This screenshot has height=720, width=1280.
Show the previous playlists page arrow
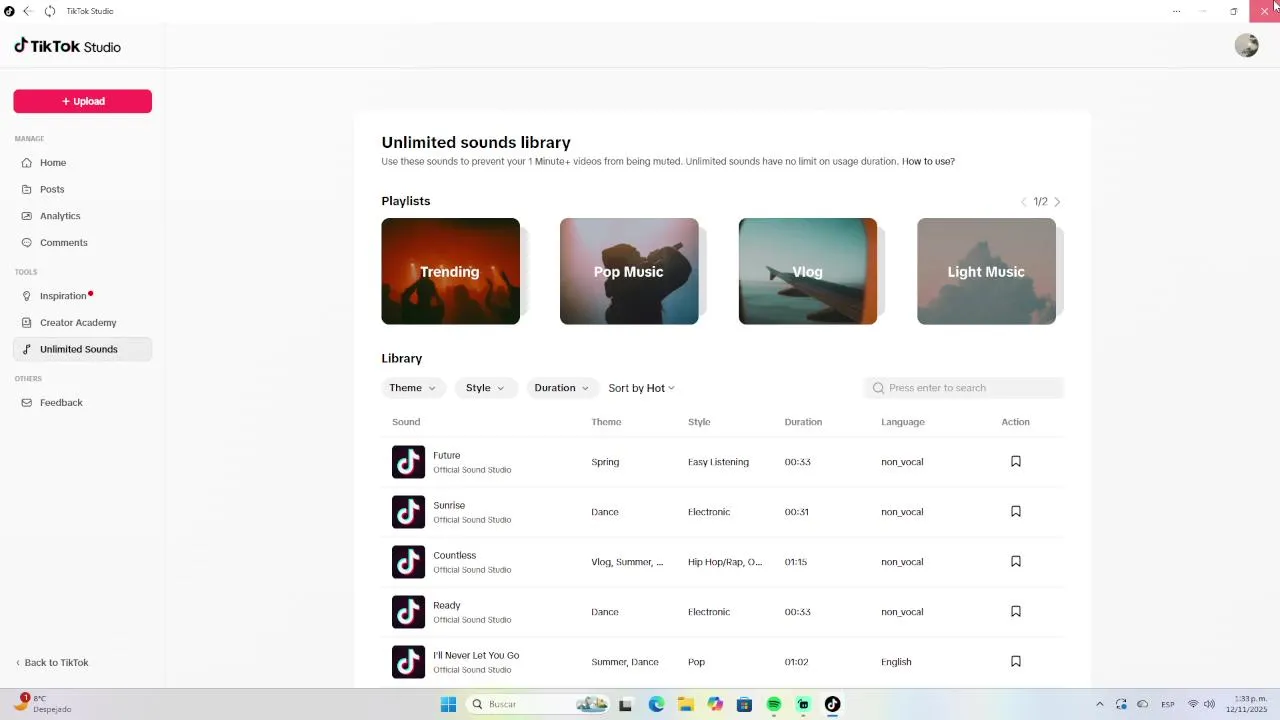coord(1023,202)
